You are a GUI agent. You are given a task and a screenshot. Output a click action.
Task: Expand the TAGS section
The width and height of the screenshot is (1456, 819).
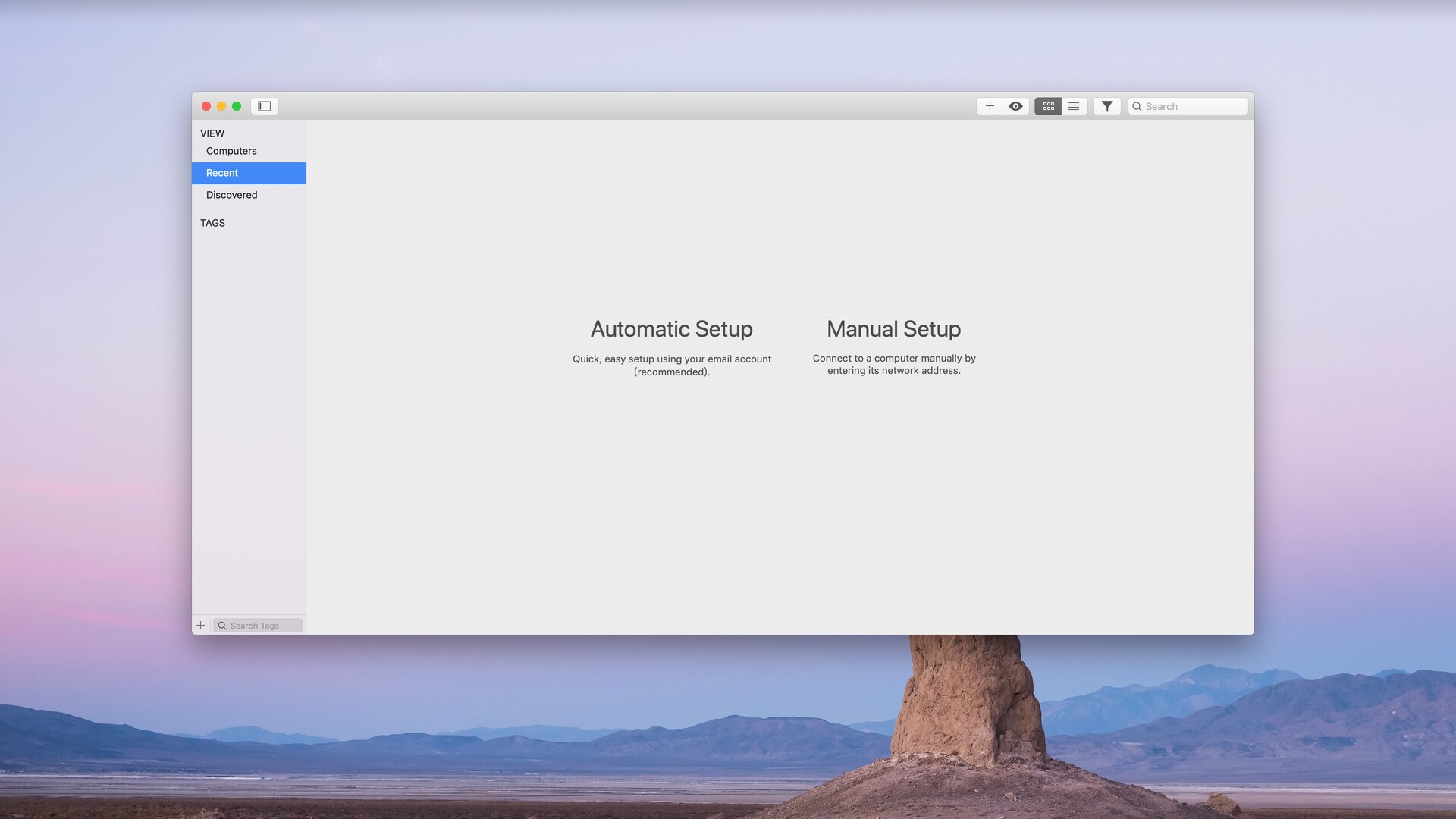tap(212, 222)
